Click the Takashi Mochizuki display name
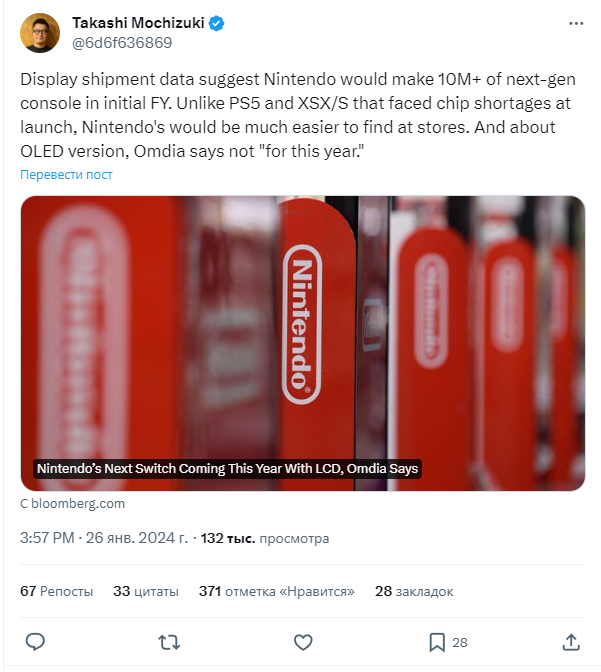This screenshot has width=601, height=672. click(137, 23)
